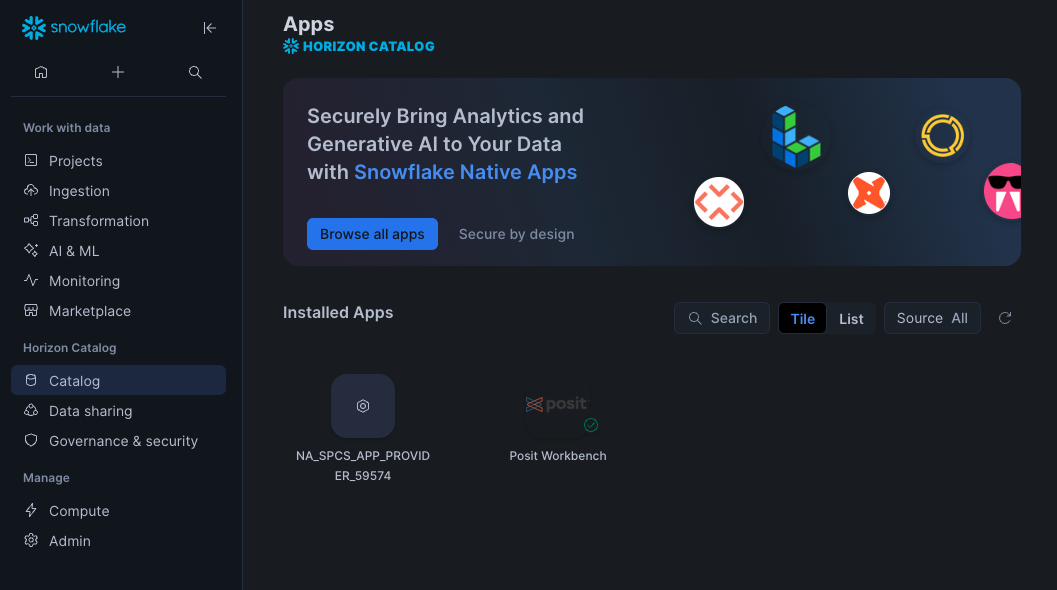Click the Ingestion cloud icon
1057x590 pixels.
tap(31, 191)
